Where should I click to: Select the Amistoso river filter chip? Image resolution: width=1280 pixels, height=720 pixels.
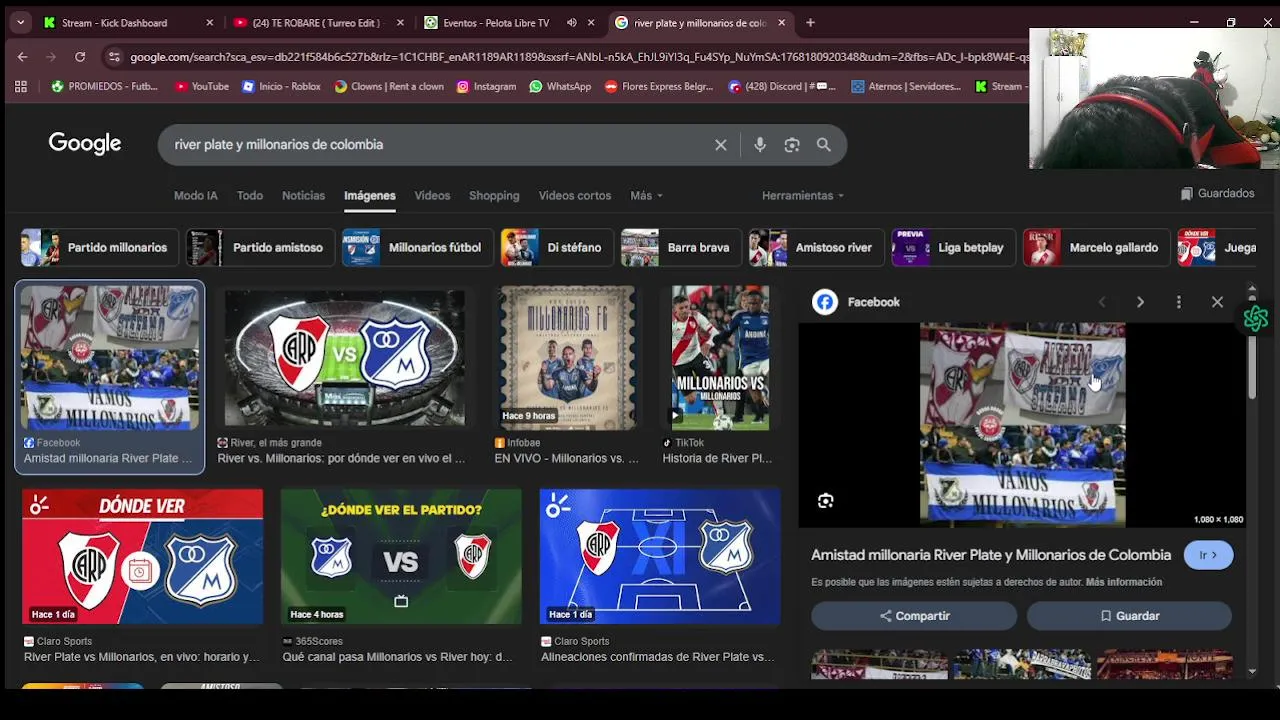(x=815, y=248)
